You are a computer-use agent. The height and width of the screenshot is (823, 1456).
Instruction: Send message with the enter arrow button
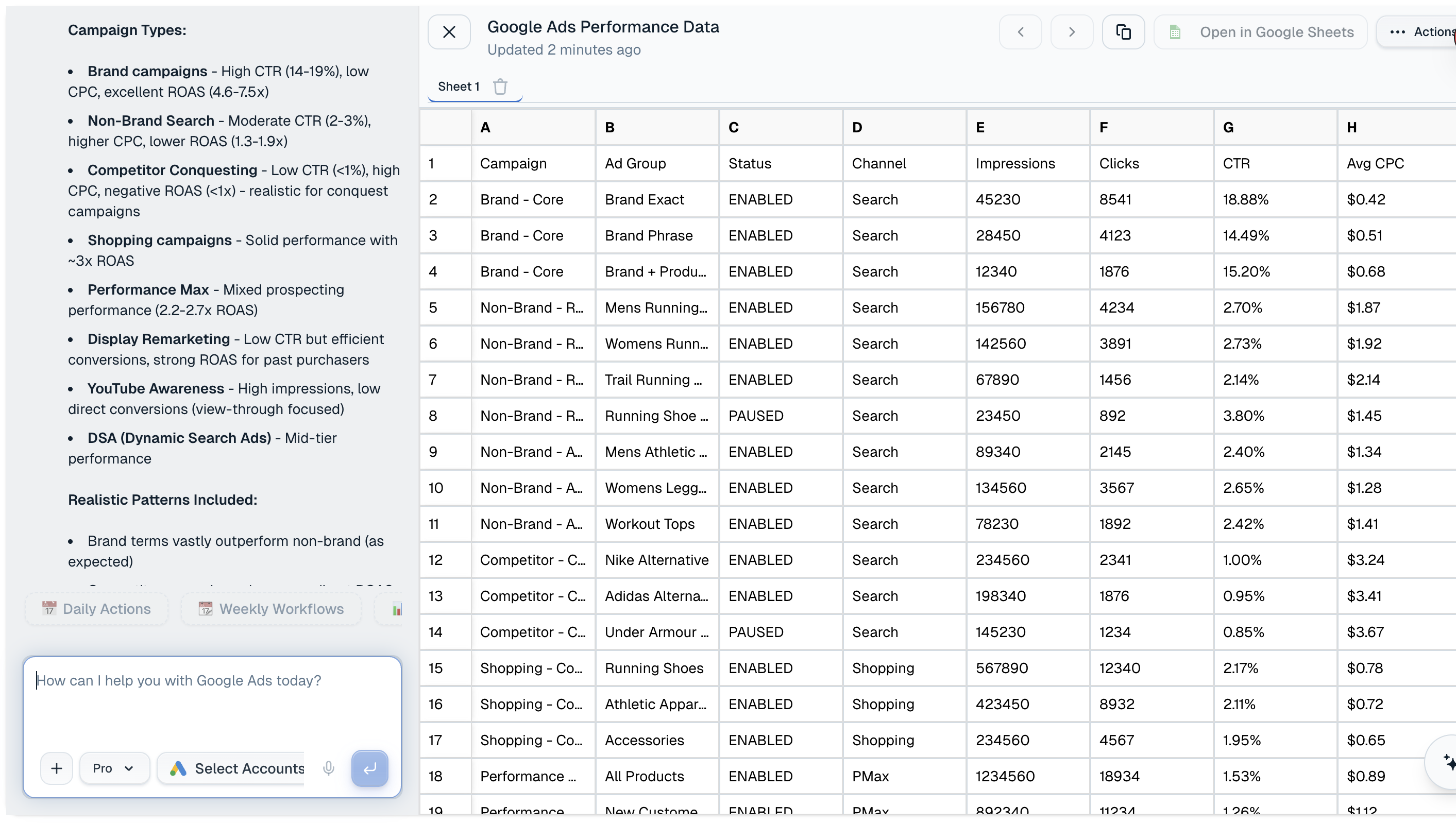tap(369, 768)
